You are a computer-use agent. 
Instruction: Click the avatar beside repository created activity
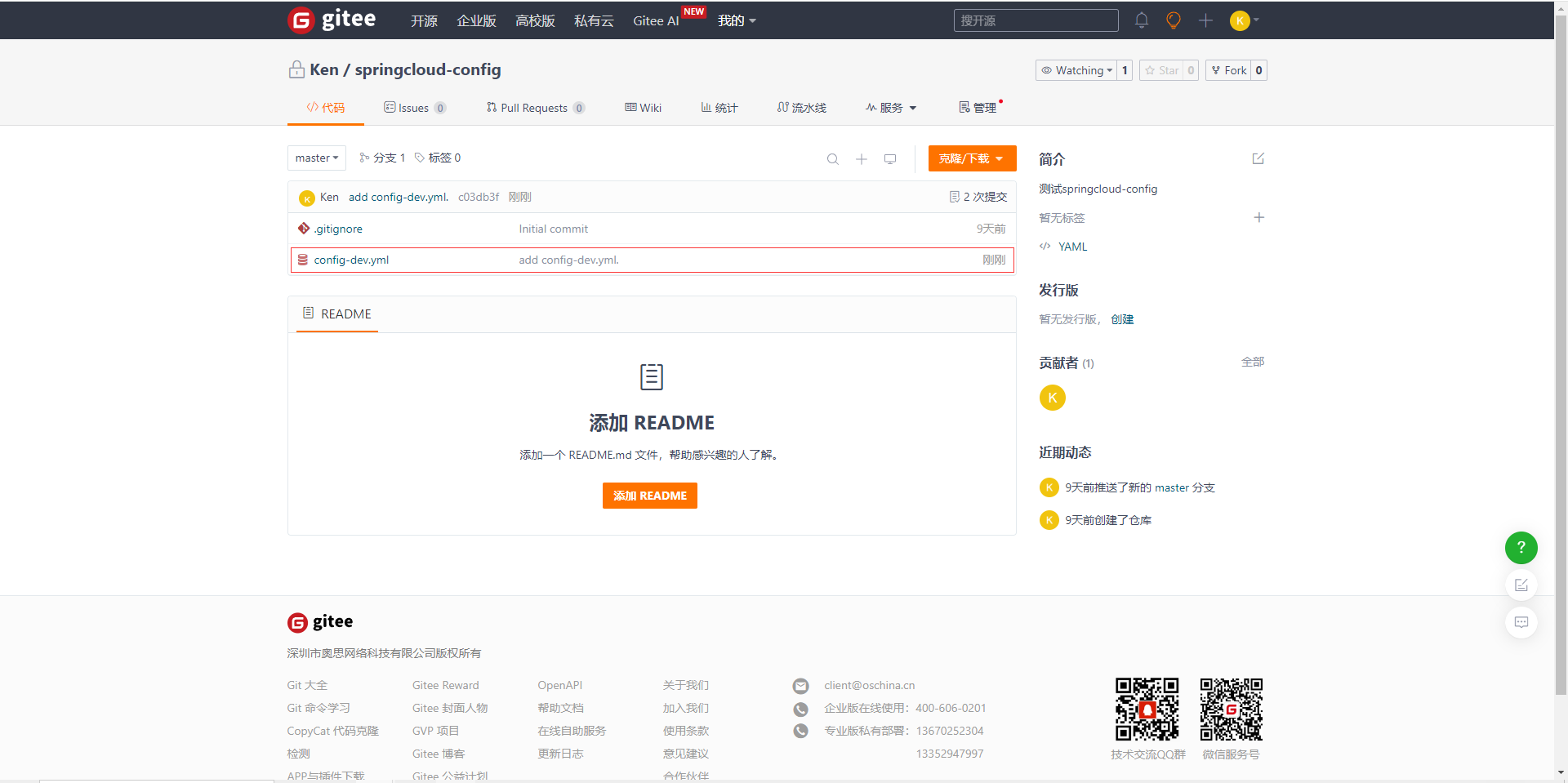coord(1049,520)
